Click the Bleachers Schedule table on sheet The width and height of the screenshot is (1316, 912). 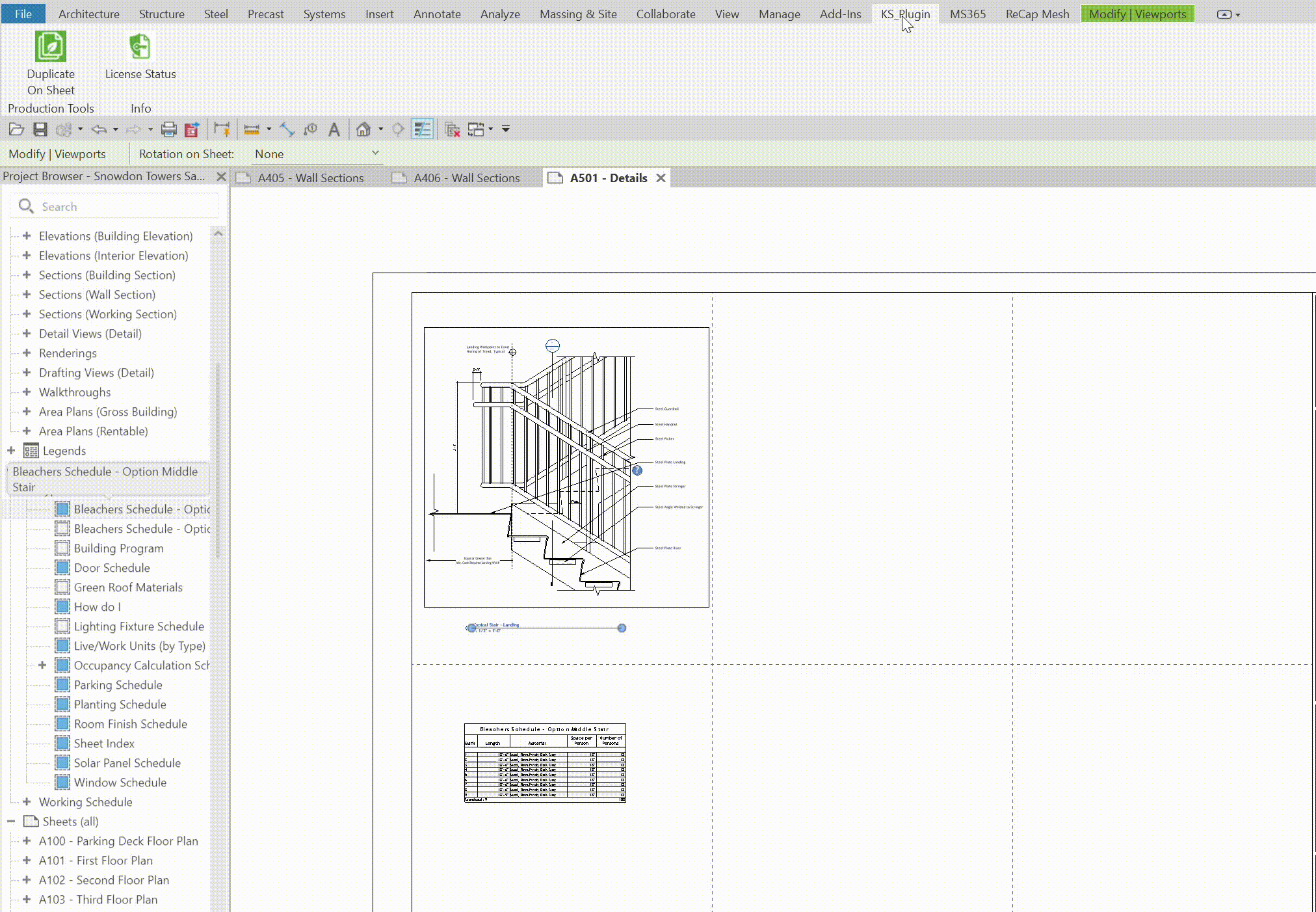pyautogui.click(x=545, y=762)
